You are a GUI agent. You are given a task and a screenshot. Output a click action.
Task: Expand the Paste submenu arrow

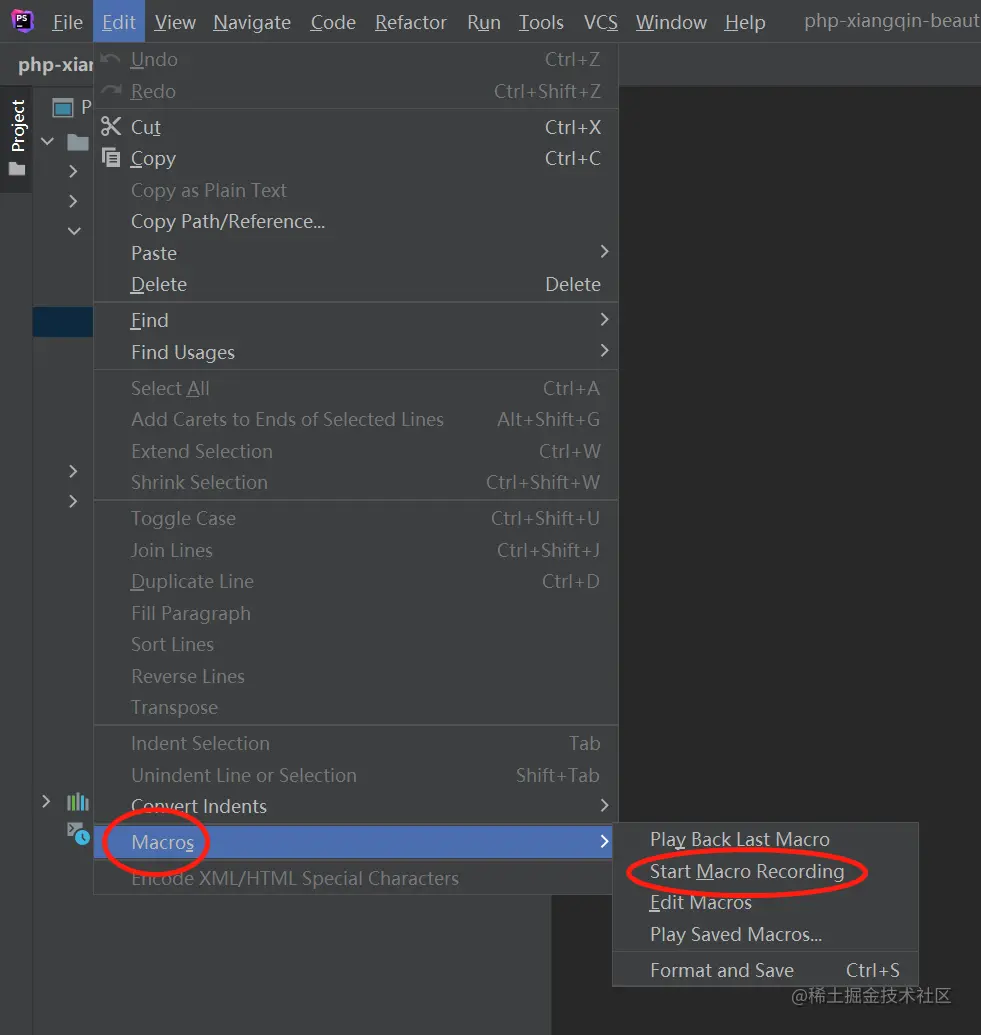(x=604, y=251)
